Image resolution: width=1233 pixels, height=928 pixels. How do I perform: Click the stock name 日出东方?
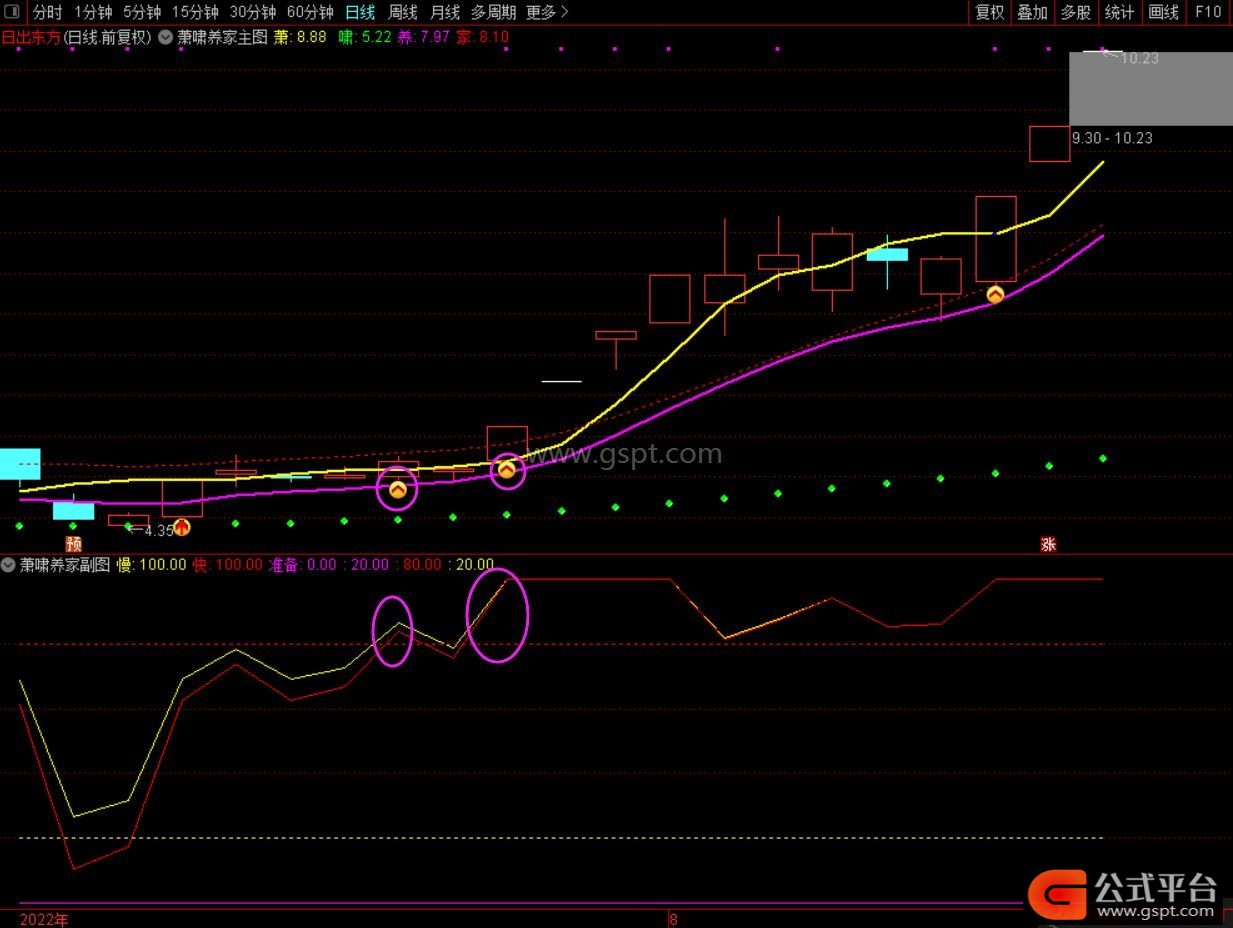[x=31, y=37]
